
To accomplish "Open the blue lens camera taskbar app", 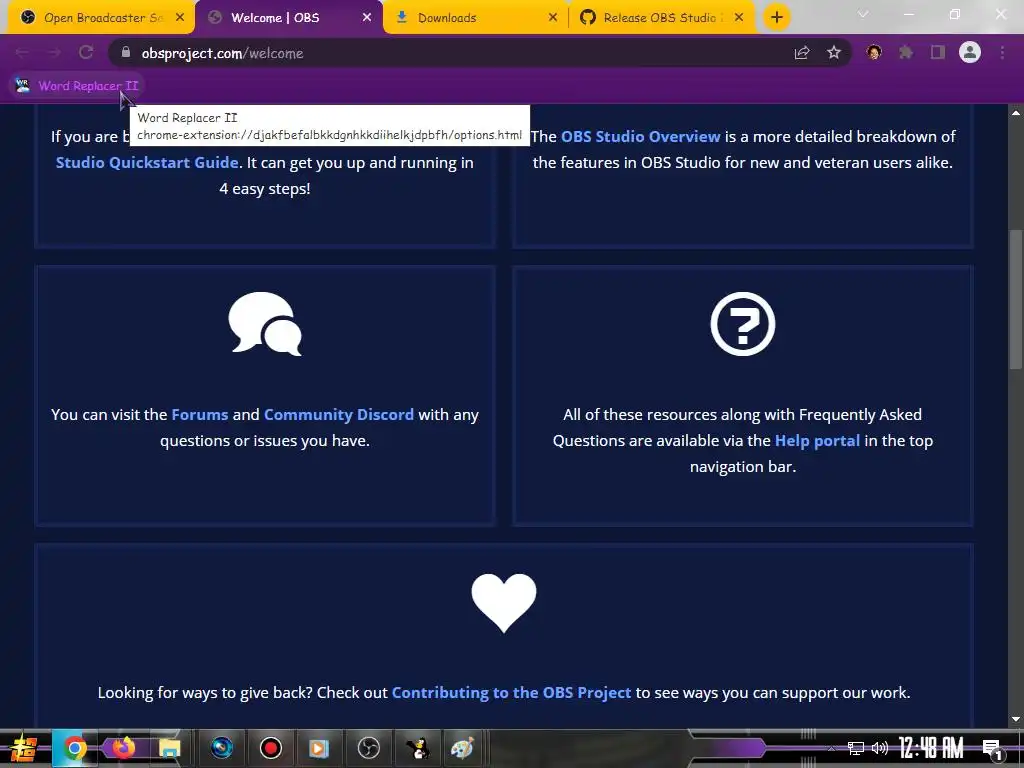I will click(x=221, y=748).
